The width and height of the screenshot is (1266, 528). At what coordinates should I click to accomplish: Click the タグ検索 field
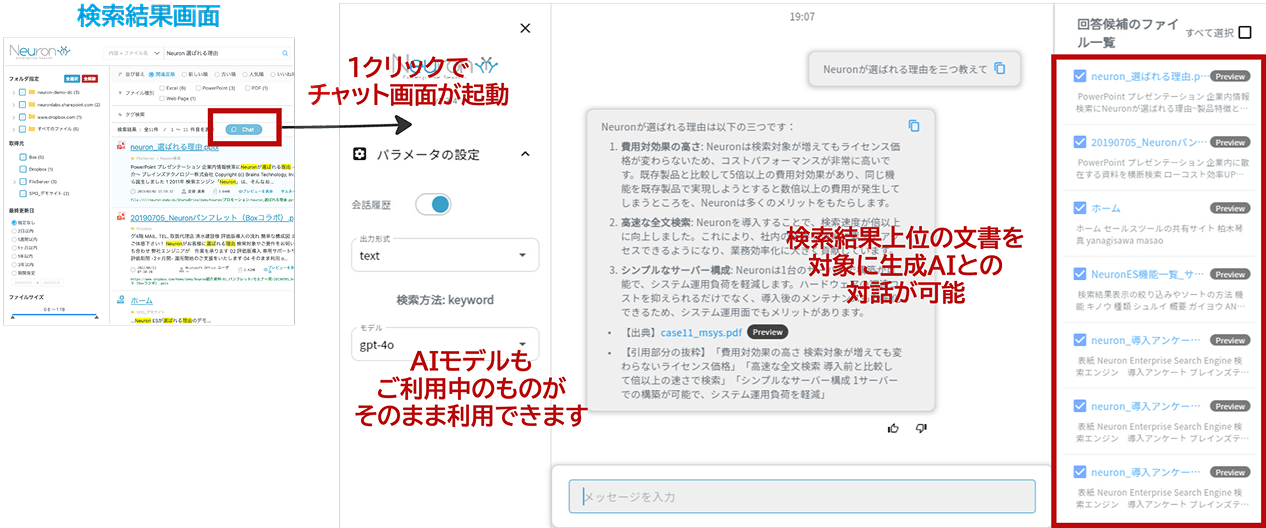[x=137, y=114]
